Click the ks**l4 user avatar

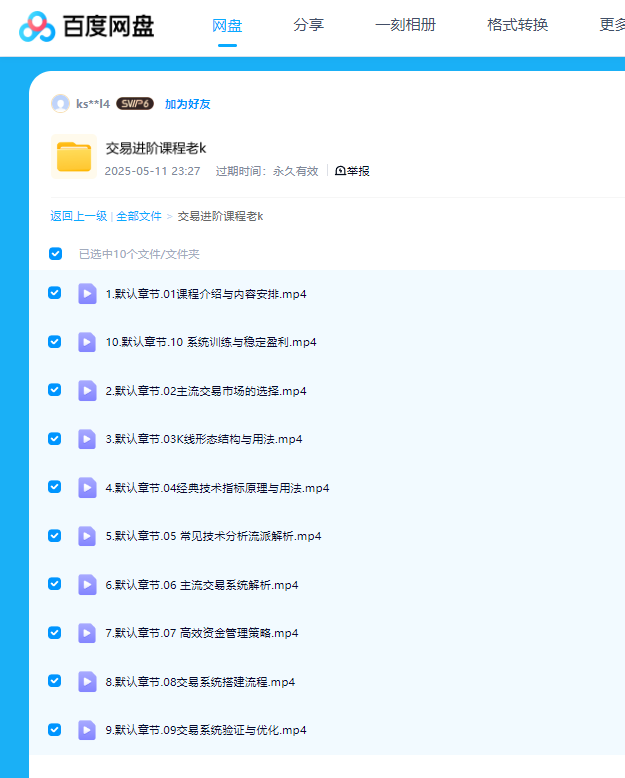click(60, 103)
